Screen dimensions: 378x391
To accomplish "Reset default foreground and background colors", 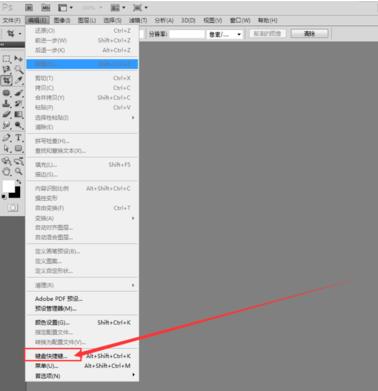I will click(4, 197).
